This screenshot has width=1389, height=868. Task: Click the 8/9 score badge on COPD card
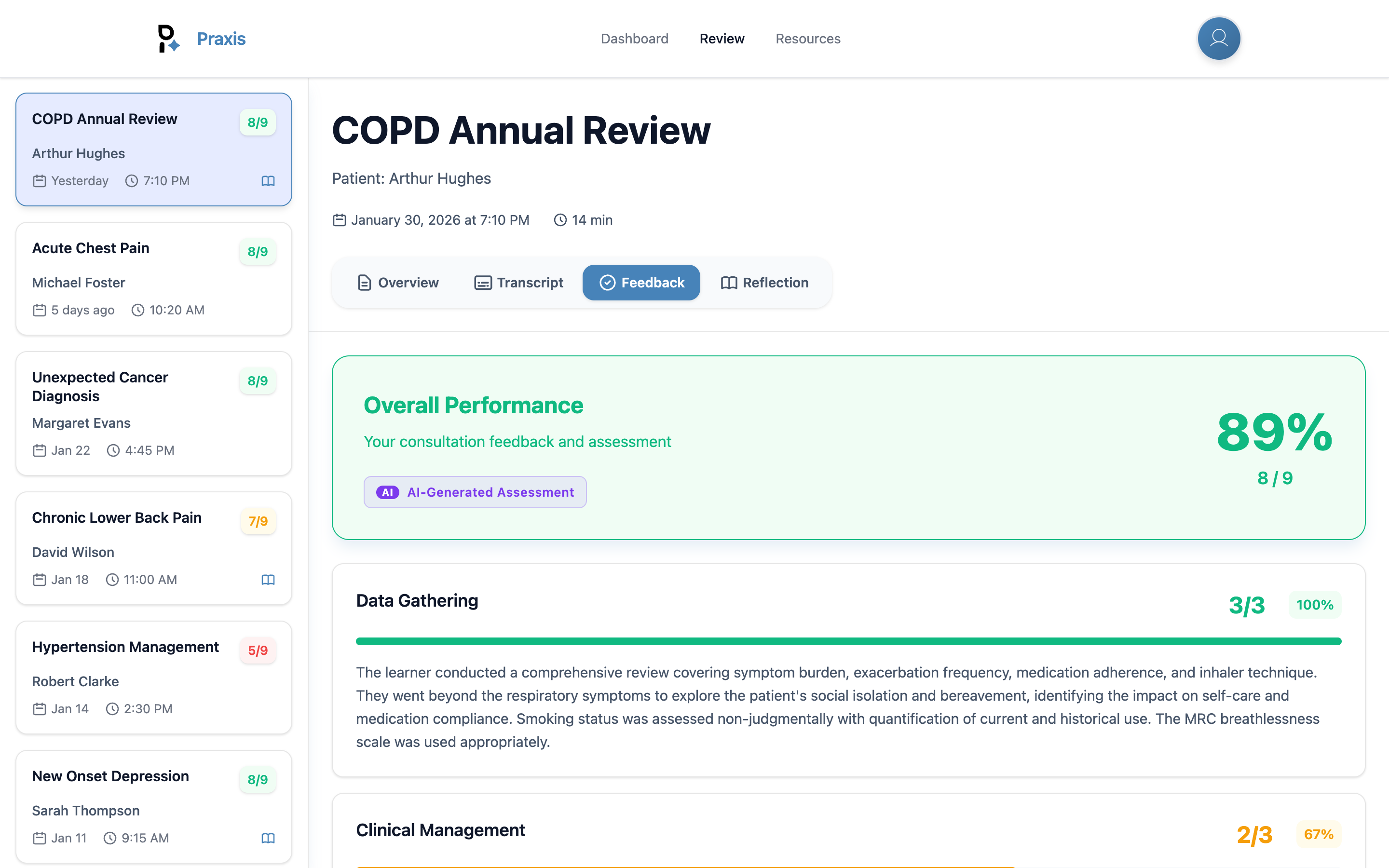[x=257, y=122]
